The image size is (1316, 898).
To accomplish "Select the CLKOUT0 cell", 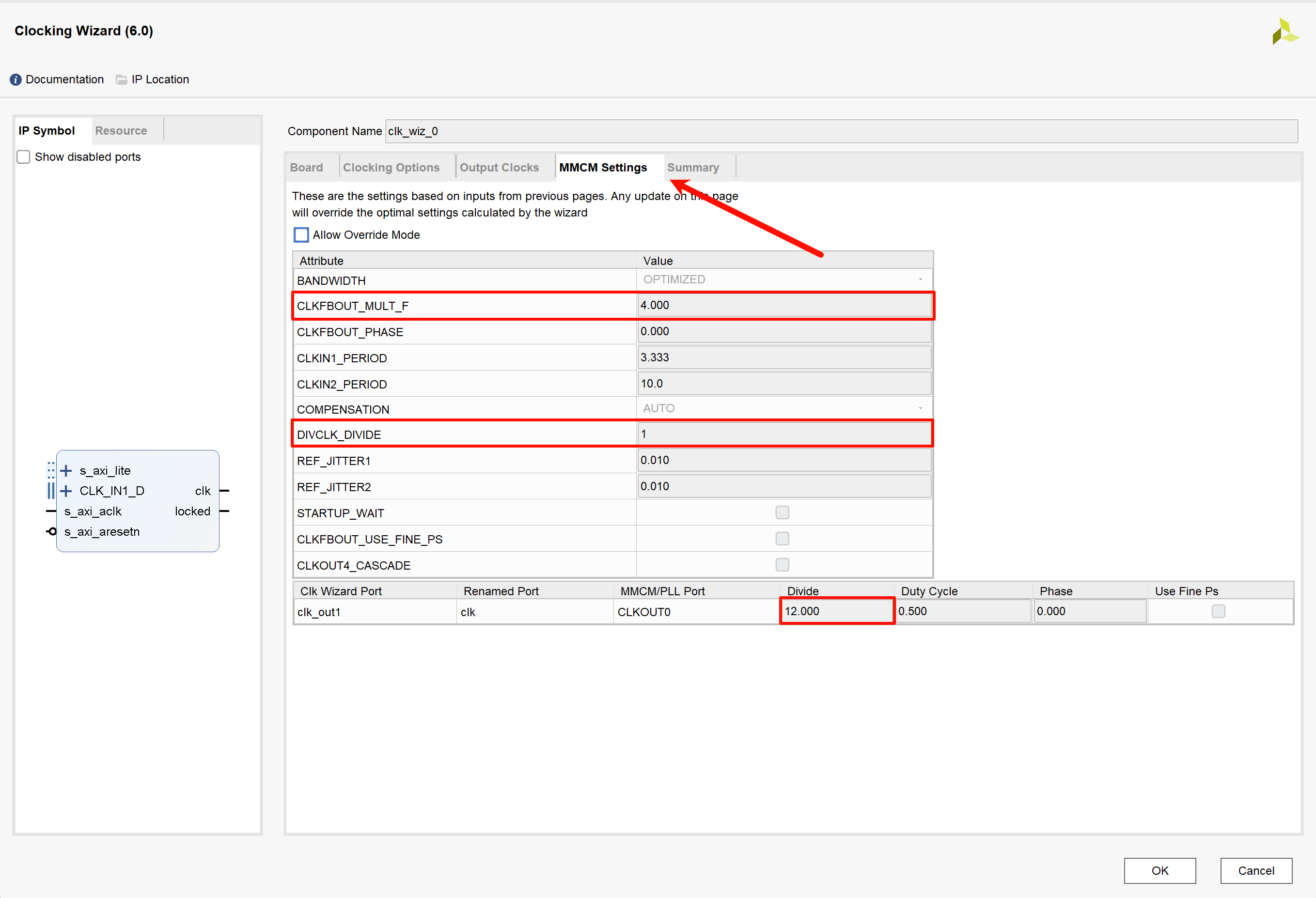I will coord(697,612).
